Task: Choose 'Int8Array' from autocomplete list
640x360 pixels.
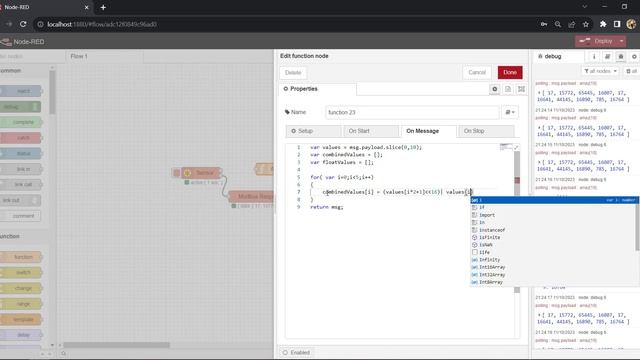Action: coord(553,282)
